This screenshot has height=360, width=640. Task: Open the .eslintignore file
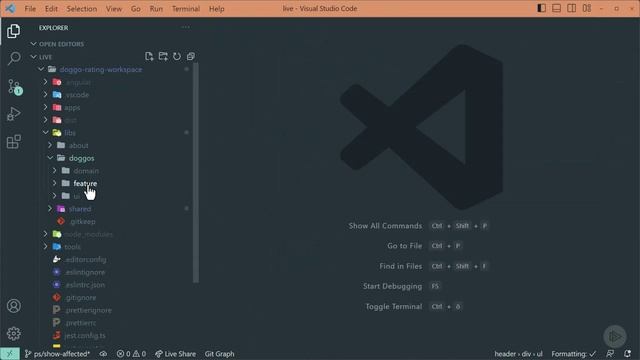pyautogui.click(x=85, y=272)
